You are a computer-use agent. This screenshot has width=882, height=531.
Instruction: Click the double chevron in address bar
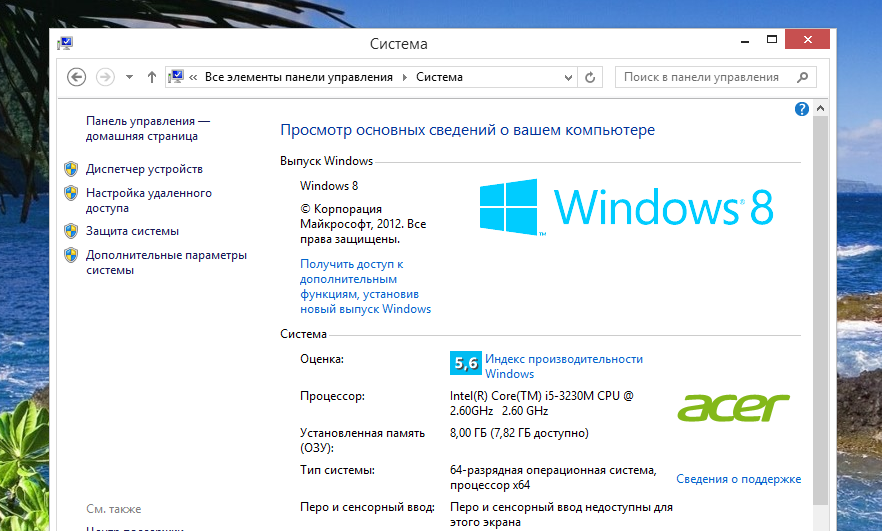pyautogui.click(x=193, y=78)
